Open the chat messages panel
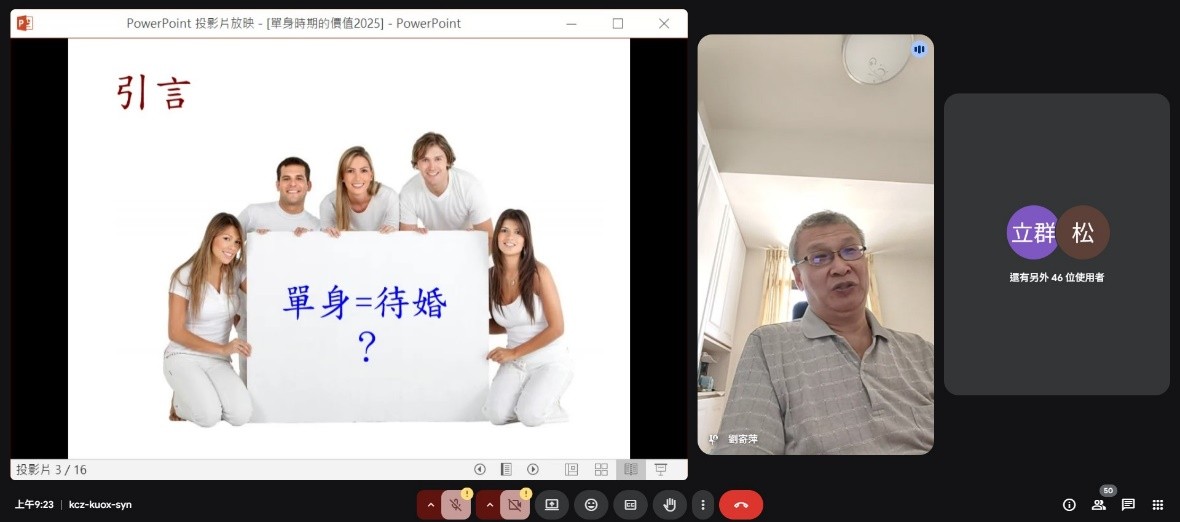This screenshot has width=1180, height=522. click(1128, 505)
